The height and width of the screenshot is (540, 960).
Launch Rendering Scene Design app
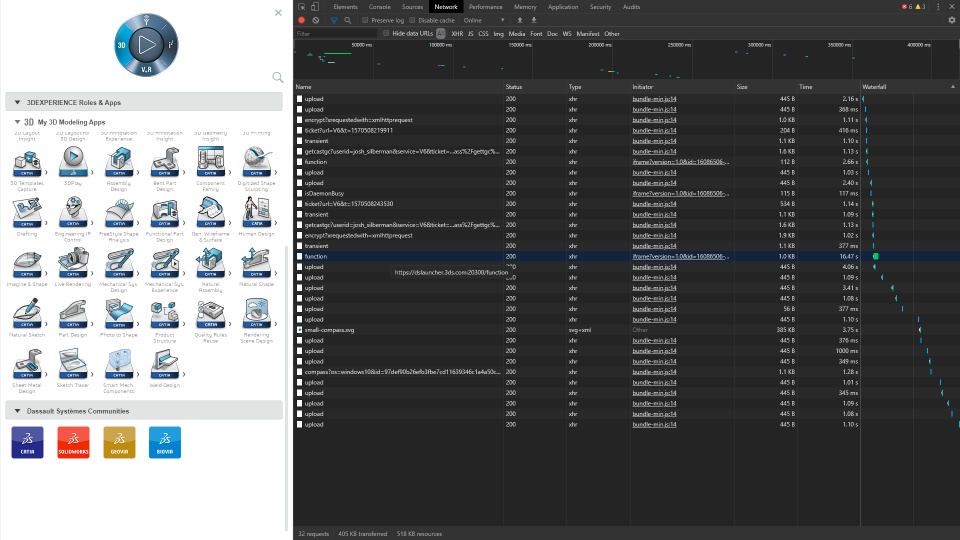[x=257, y=314]
